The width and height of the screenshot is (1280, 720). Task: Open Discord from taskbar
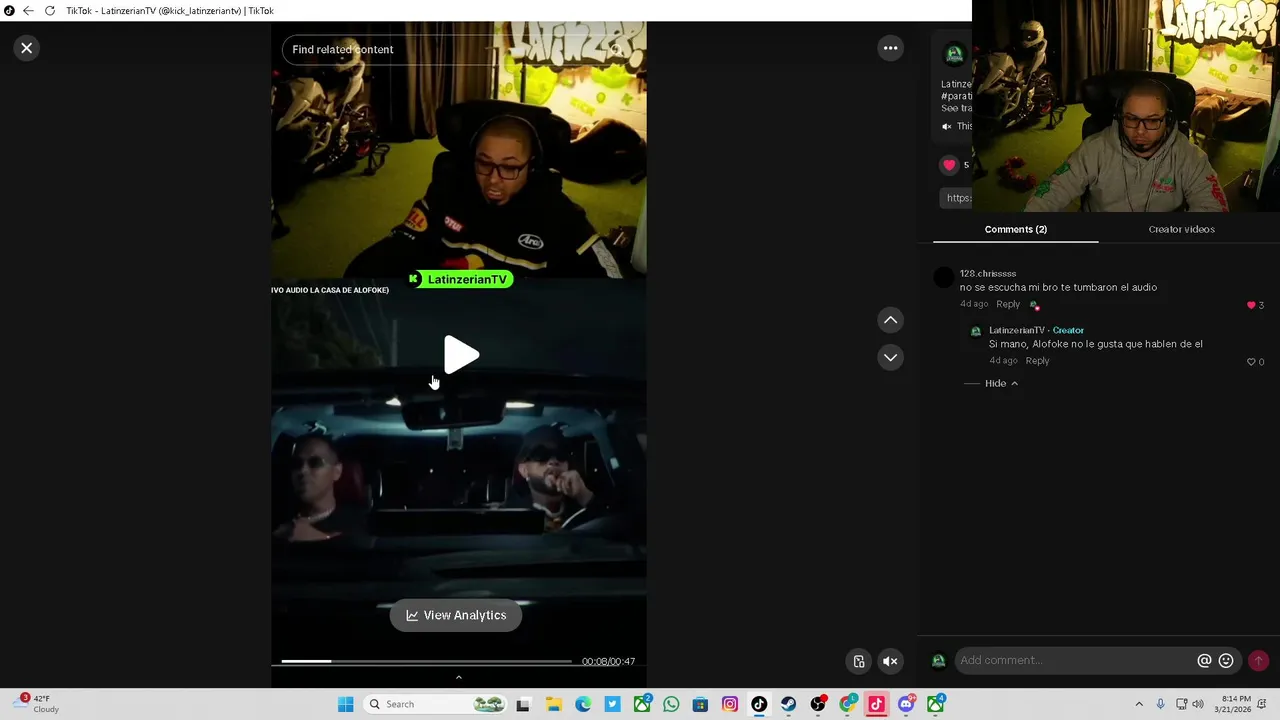click(x=906, y=704)
